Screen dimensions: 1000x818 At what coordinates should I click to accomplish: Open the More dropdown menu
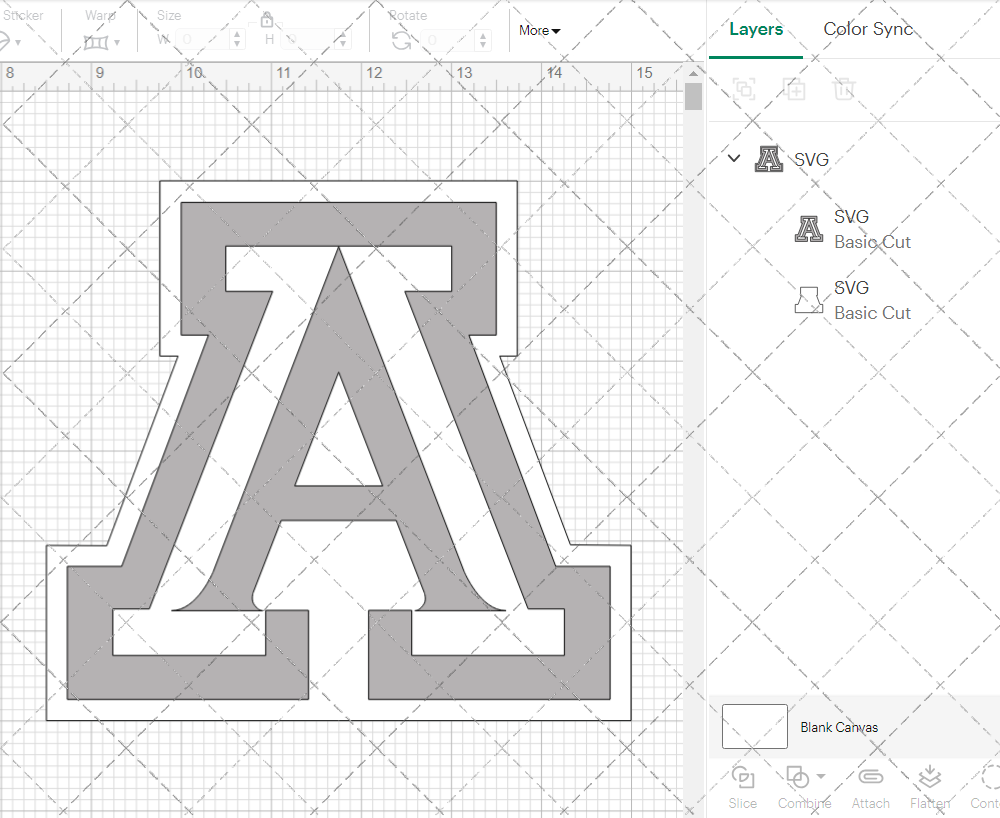click(539, 31)
